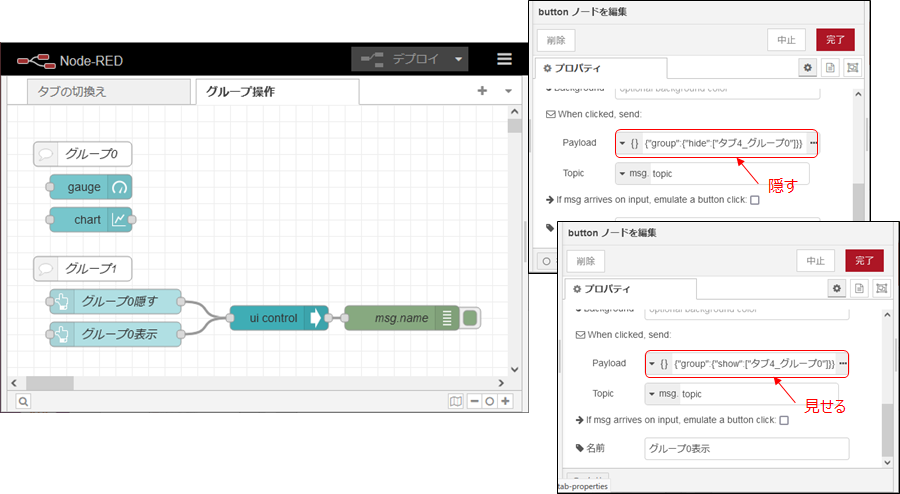This screenshot has width=900, height=494.
Task: Click the search flows magnifier icon
Action: tap(22, 401)
